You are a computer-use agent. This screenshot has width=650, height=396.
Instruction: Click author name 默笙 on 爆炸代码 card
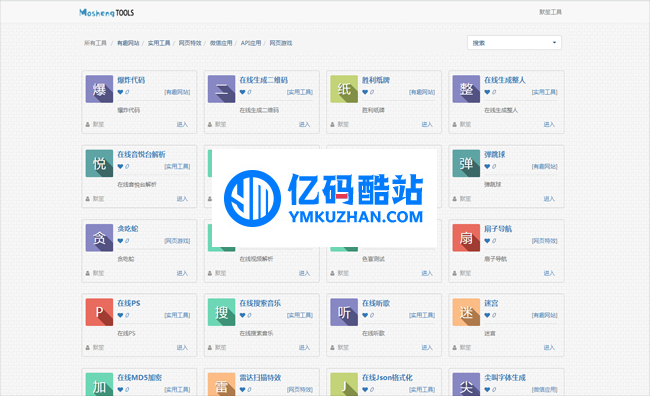click(x=99, y=124)
